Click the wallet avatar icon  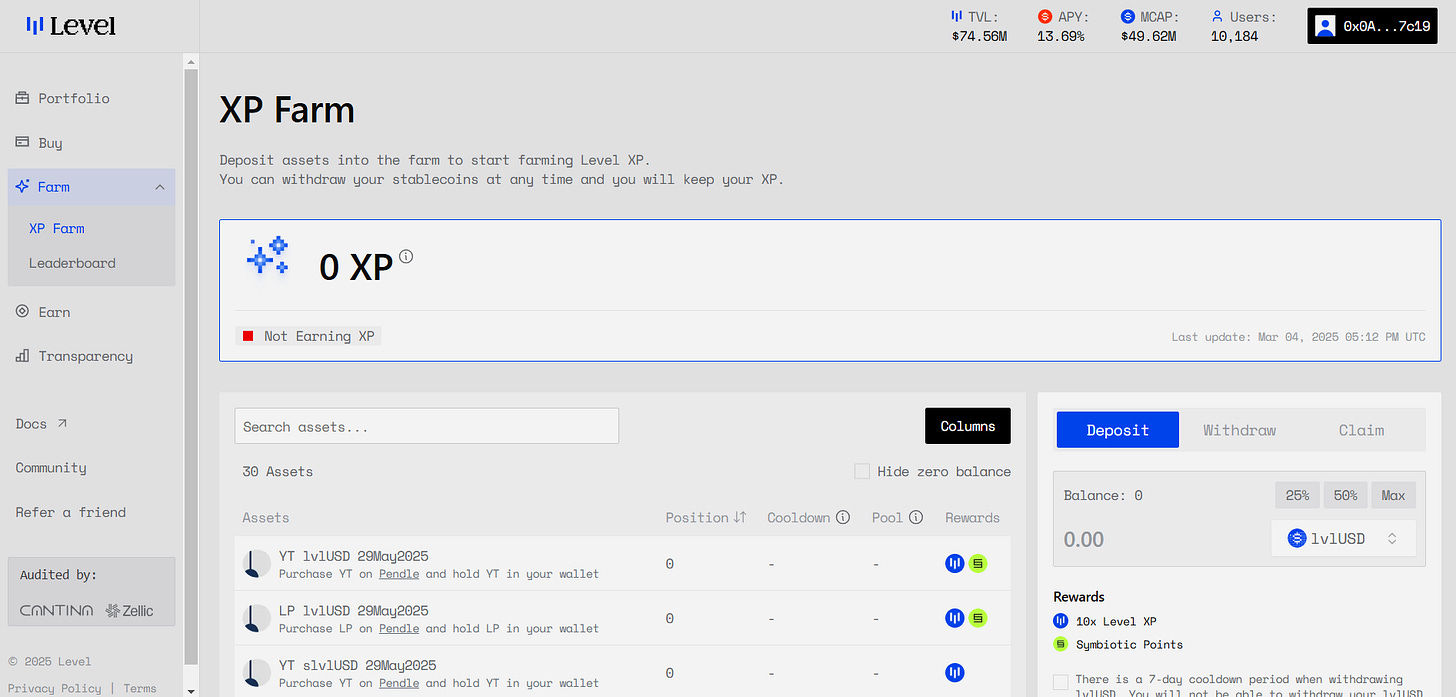[x=1326, y=27]
